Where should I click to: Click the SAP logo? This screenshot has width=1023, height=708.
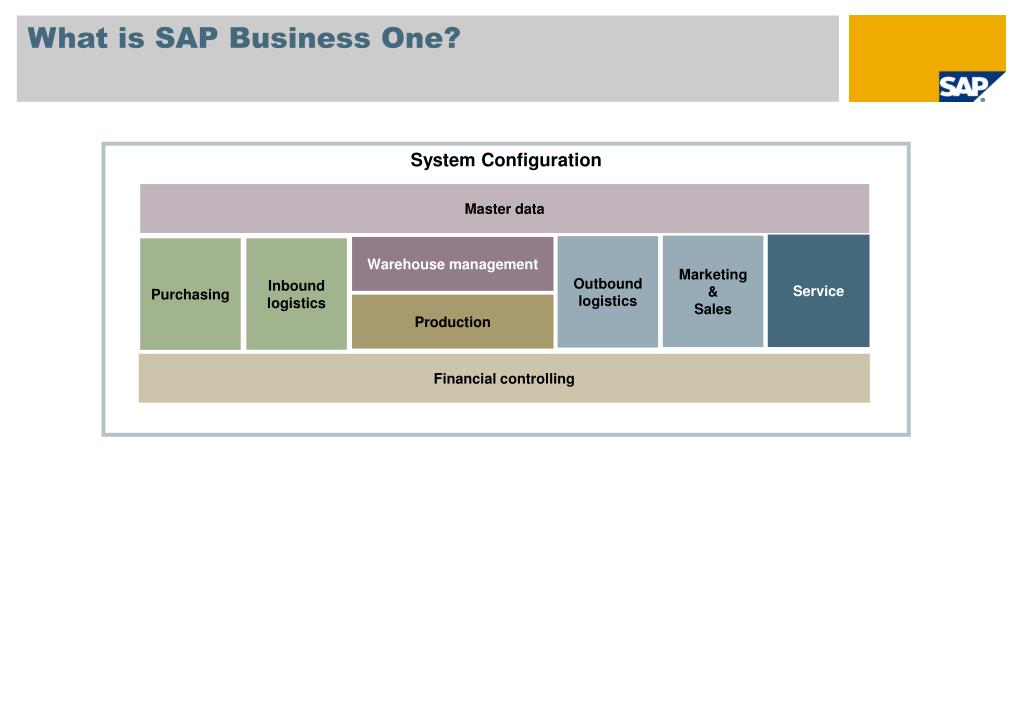[970, 87]
